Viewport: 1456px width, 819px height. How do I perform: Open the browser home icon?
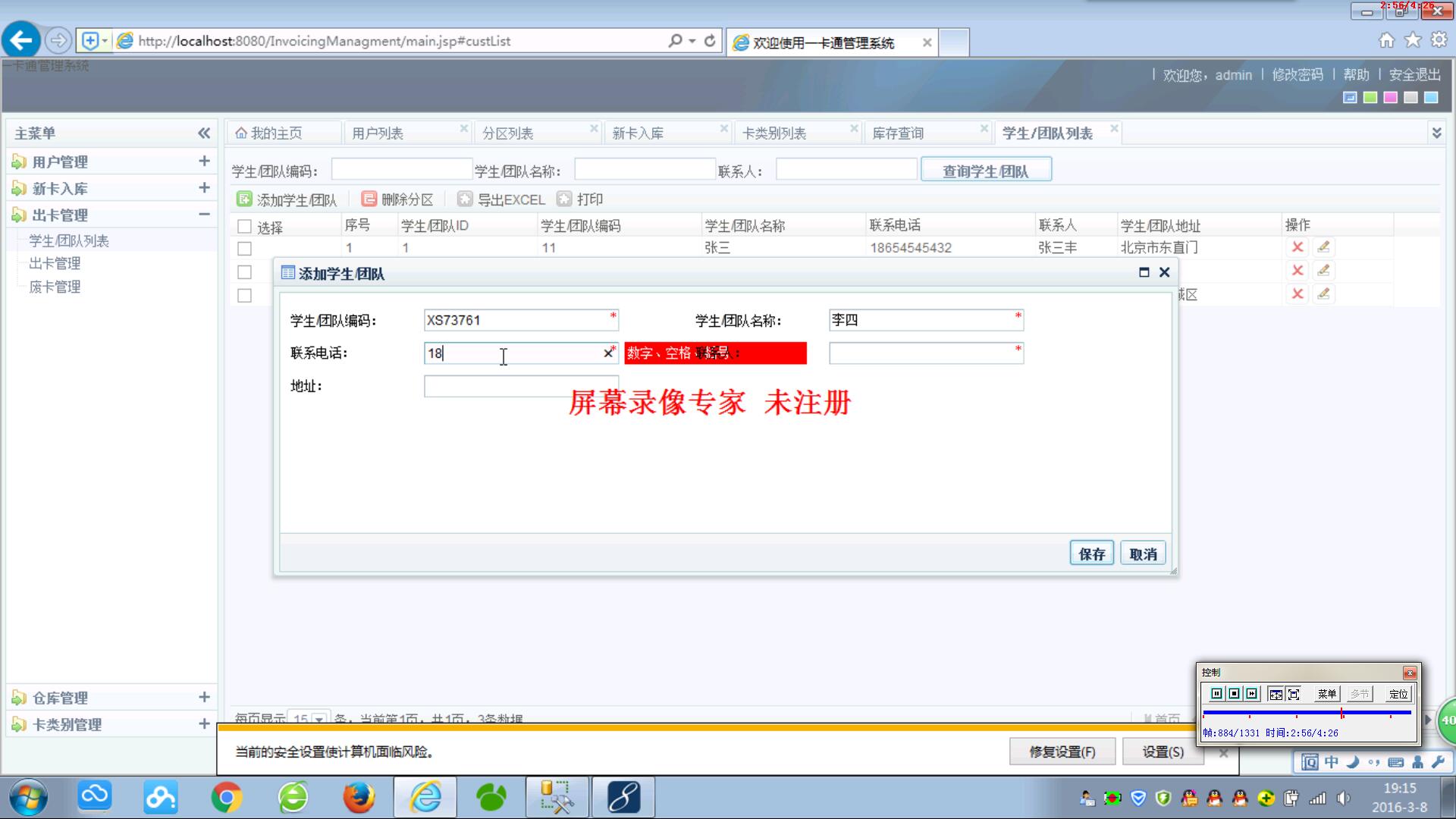1387,40
